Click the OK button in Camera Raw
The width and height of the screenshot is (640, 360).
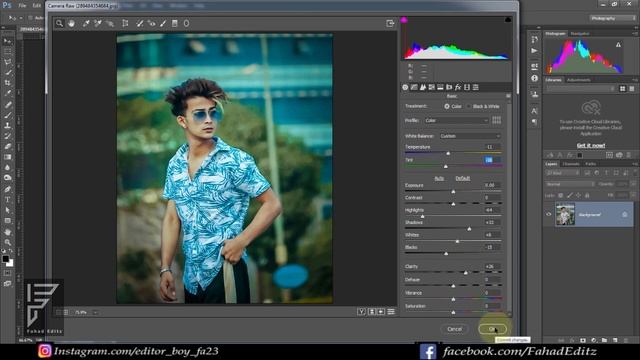(x=492, y=329)
